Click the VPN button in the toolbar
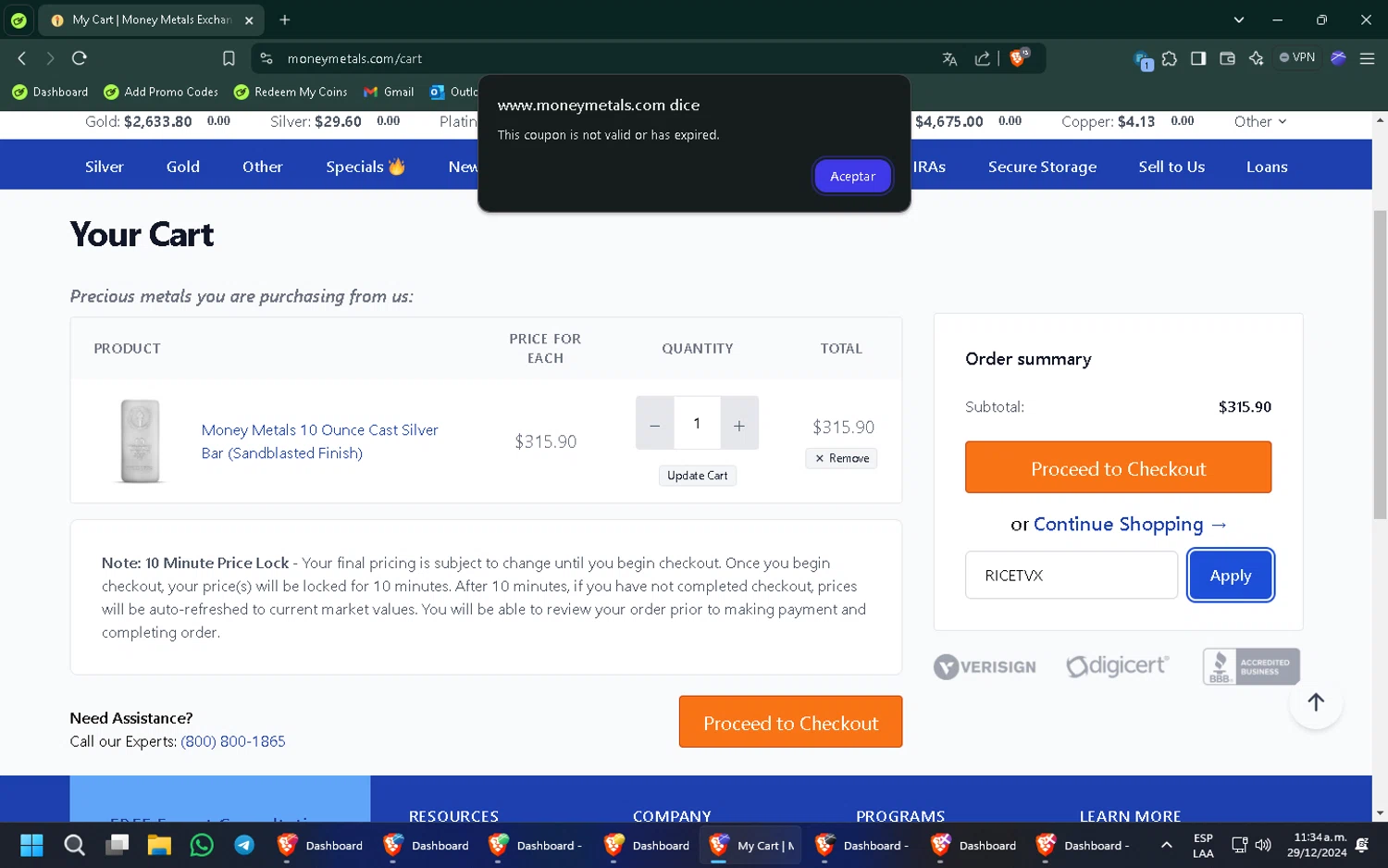The height and width of the screenshot is (868, 1388). point(1297,57)
